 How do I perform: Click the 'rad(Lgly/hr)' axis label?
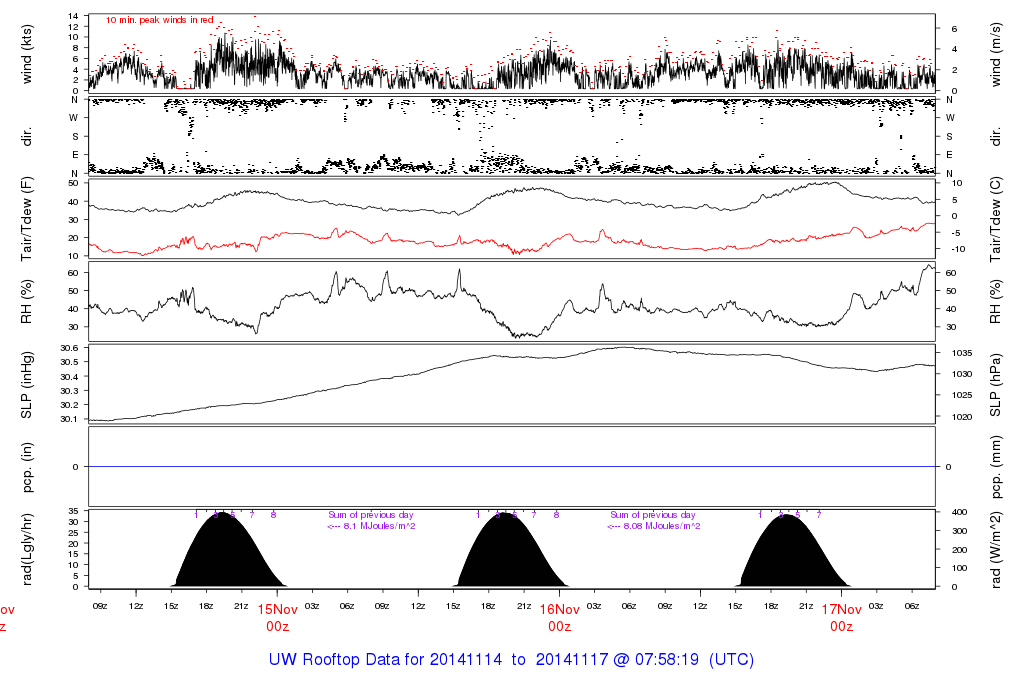(27, 550)
